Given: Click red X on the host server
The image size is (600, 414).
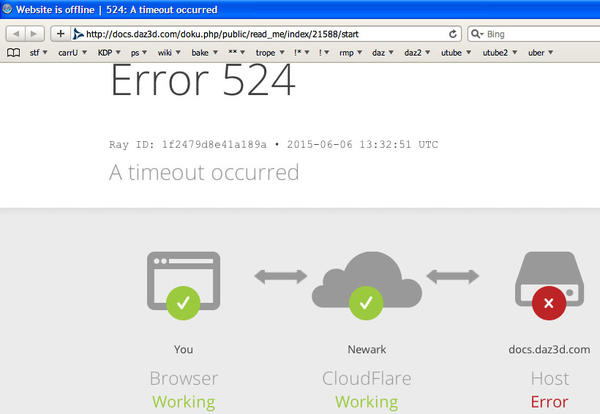Looking at the screenshot, I should [x=549, y=303].
